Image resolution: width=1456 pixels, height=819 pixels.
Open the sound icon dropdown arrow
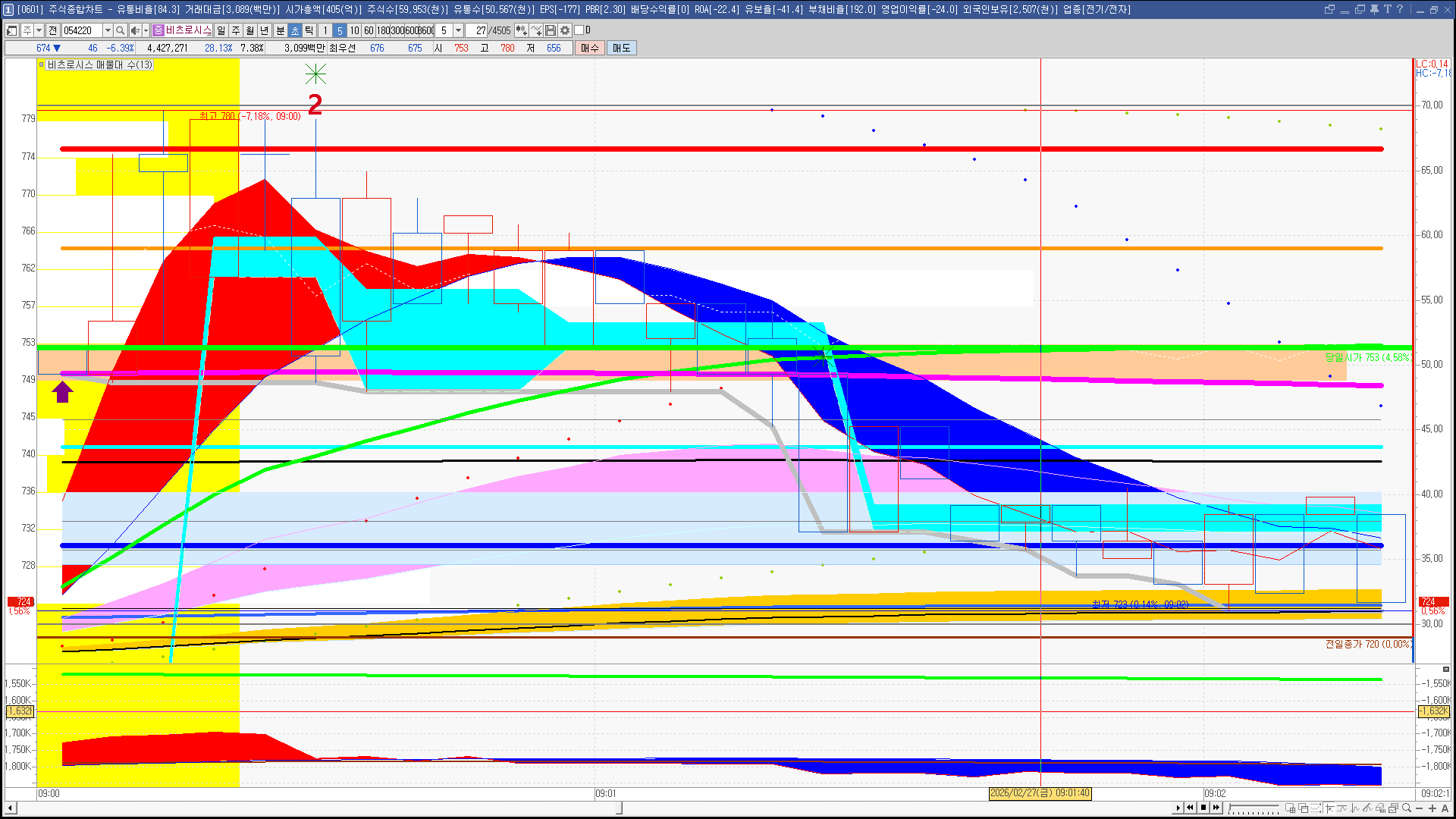[146, 30]
